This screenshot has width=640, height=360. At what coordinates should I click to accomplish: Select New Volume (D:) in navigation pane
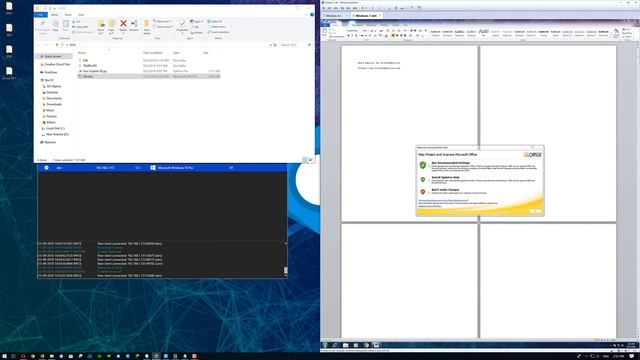pyautogui.click(x=55, y=134)
